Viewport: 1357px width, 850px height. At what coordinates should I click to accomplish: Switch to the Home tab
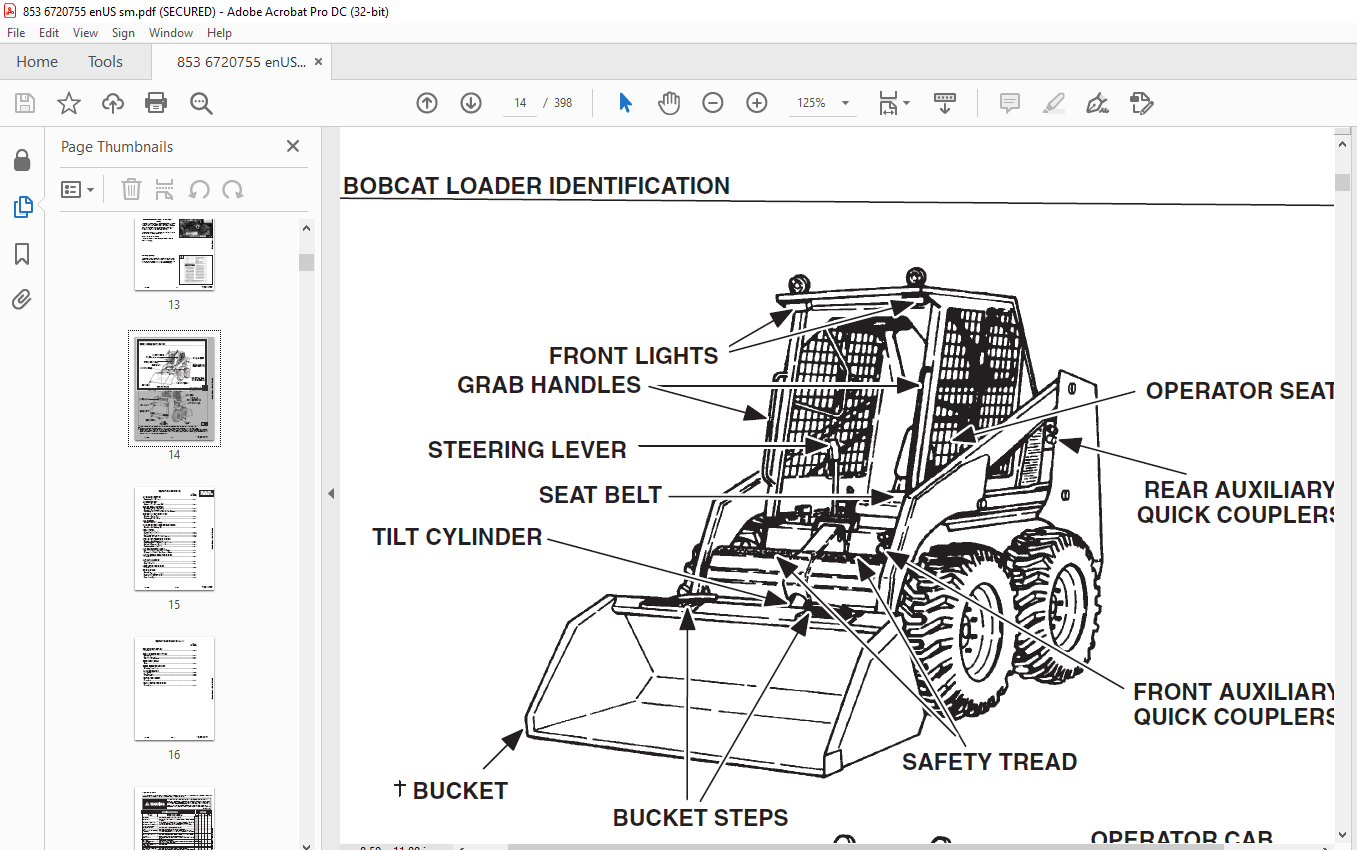coord(37,62)
